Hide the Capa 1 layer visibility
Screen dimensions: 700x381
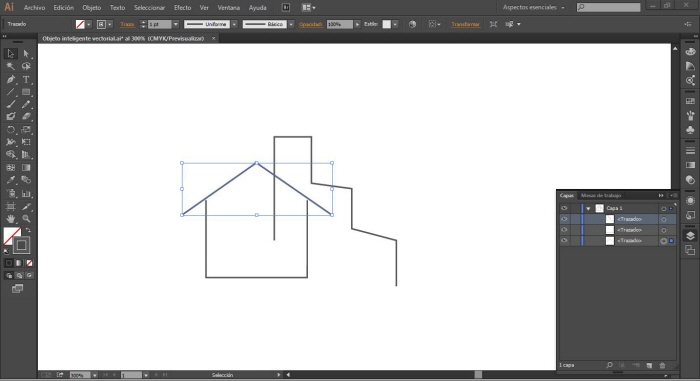[x=564, y=208]
